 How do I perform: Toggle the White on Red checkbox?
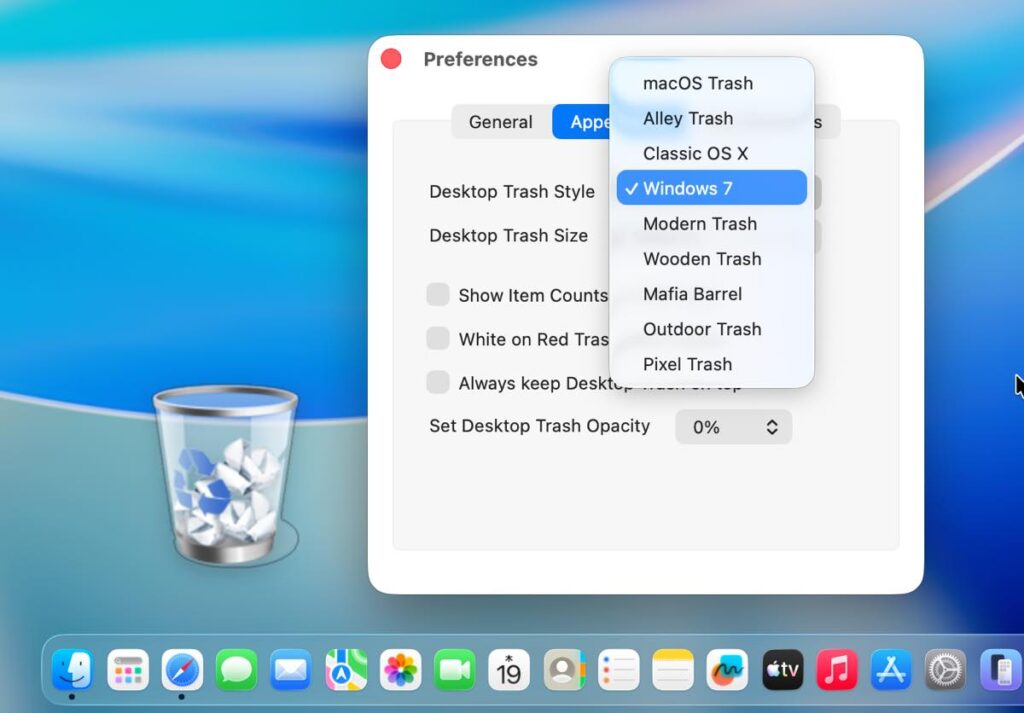tap(438, 339)
